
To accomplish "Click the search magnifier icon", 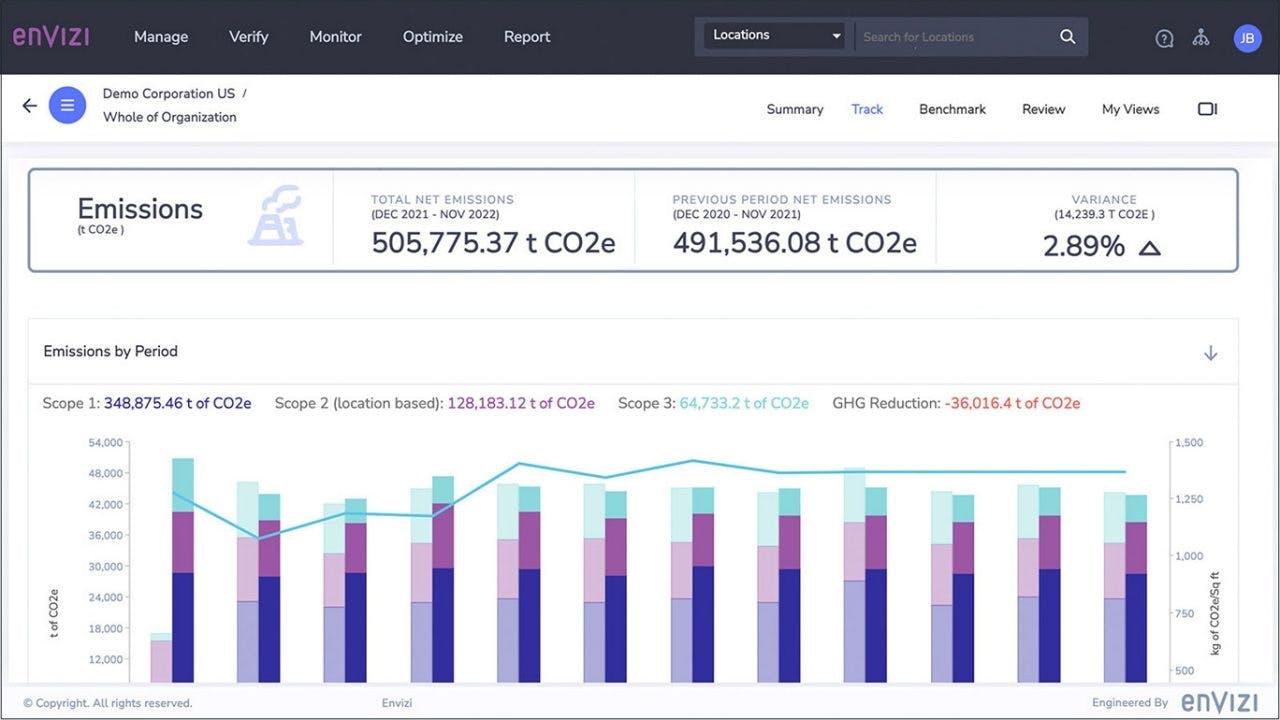I will (x=1067, y=36).
